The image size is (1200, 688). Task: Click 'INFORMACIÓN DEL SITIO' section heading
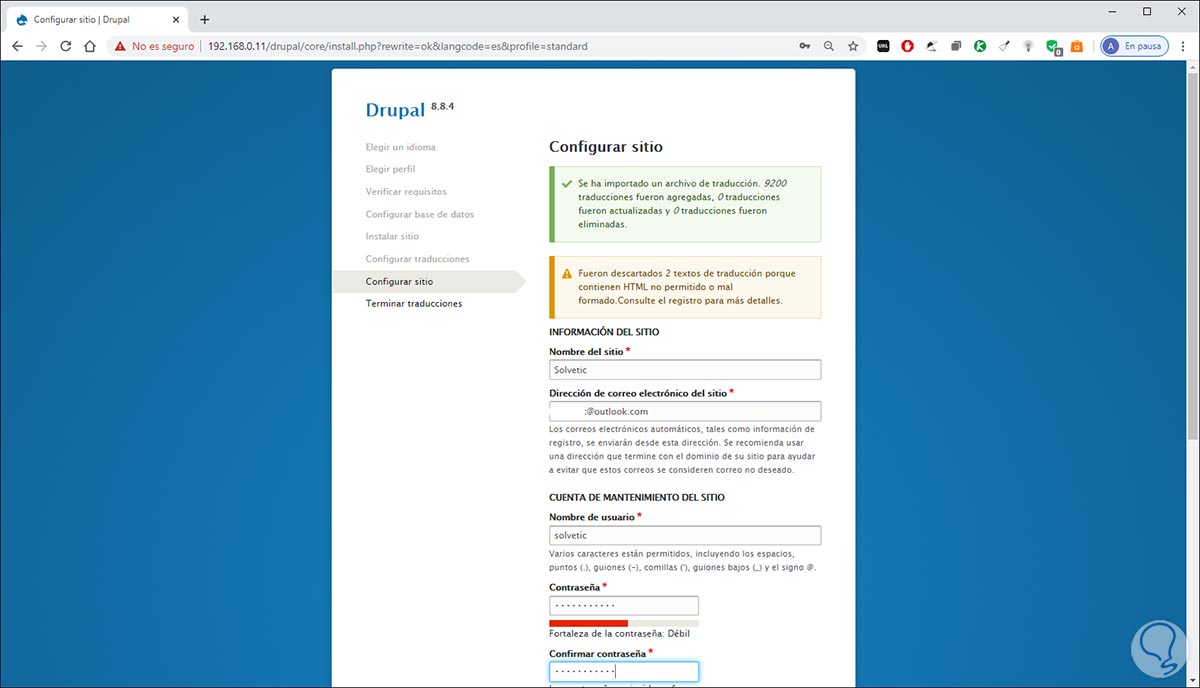click(x=604, y=332)
